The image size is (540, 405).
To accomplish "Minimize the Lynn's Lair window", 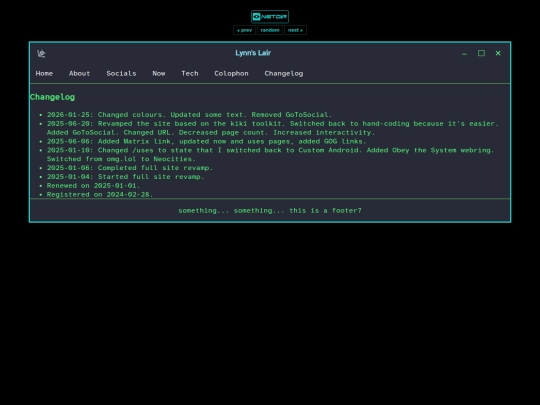I will [x=464, y=53].
